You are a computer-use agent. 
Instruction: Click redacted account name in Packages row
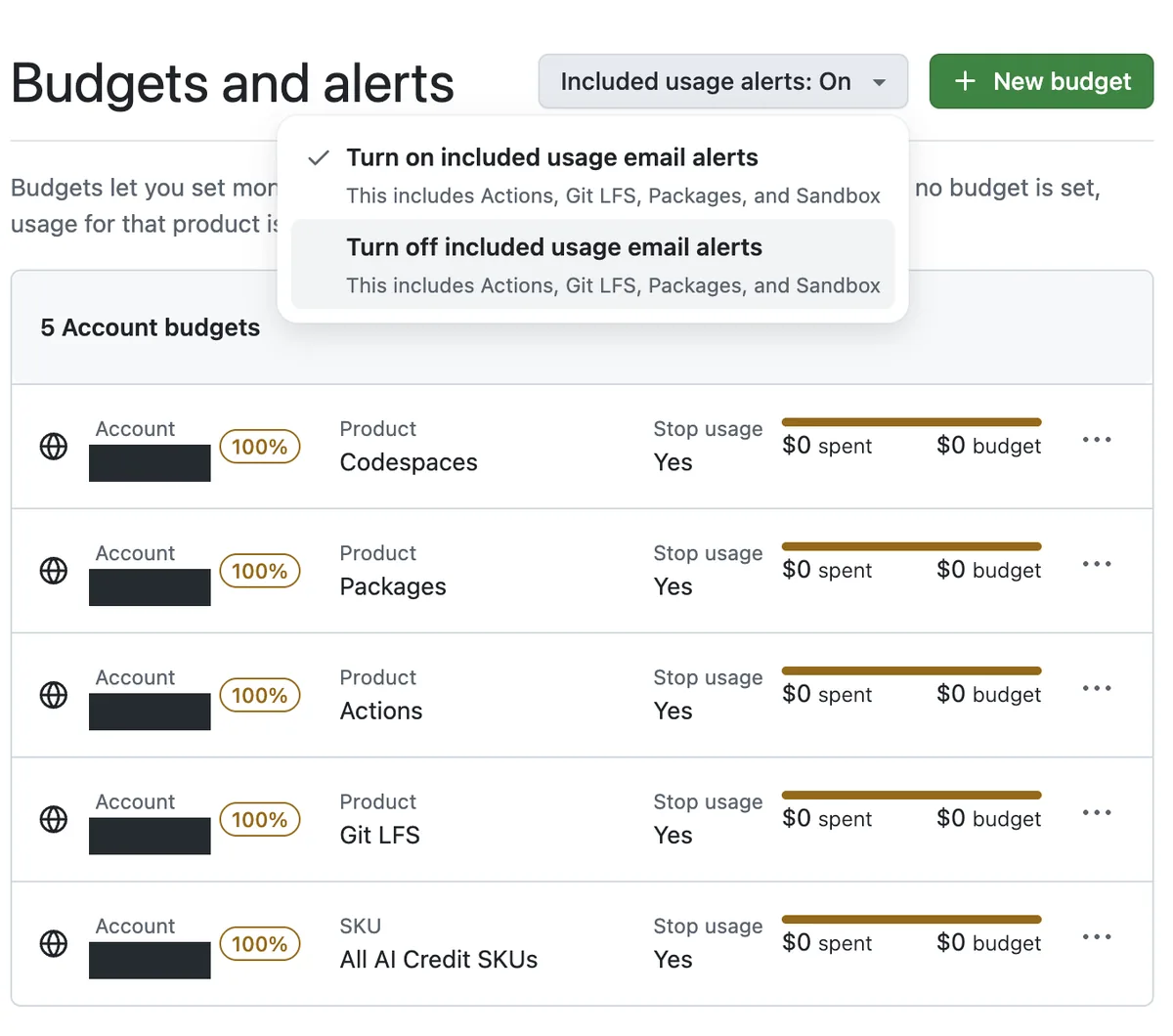(x=150, y=587)
